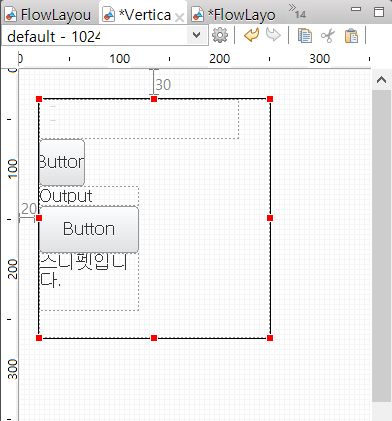Viewport: 392px width, 421px height.
Task: Click the settings gear icon
Action: tap(220, 35)
